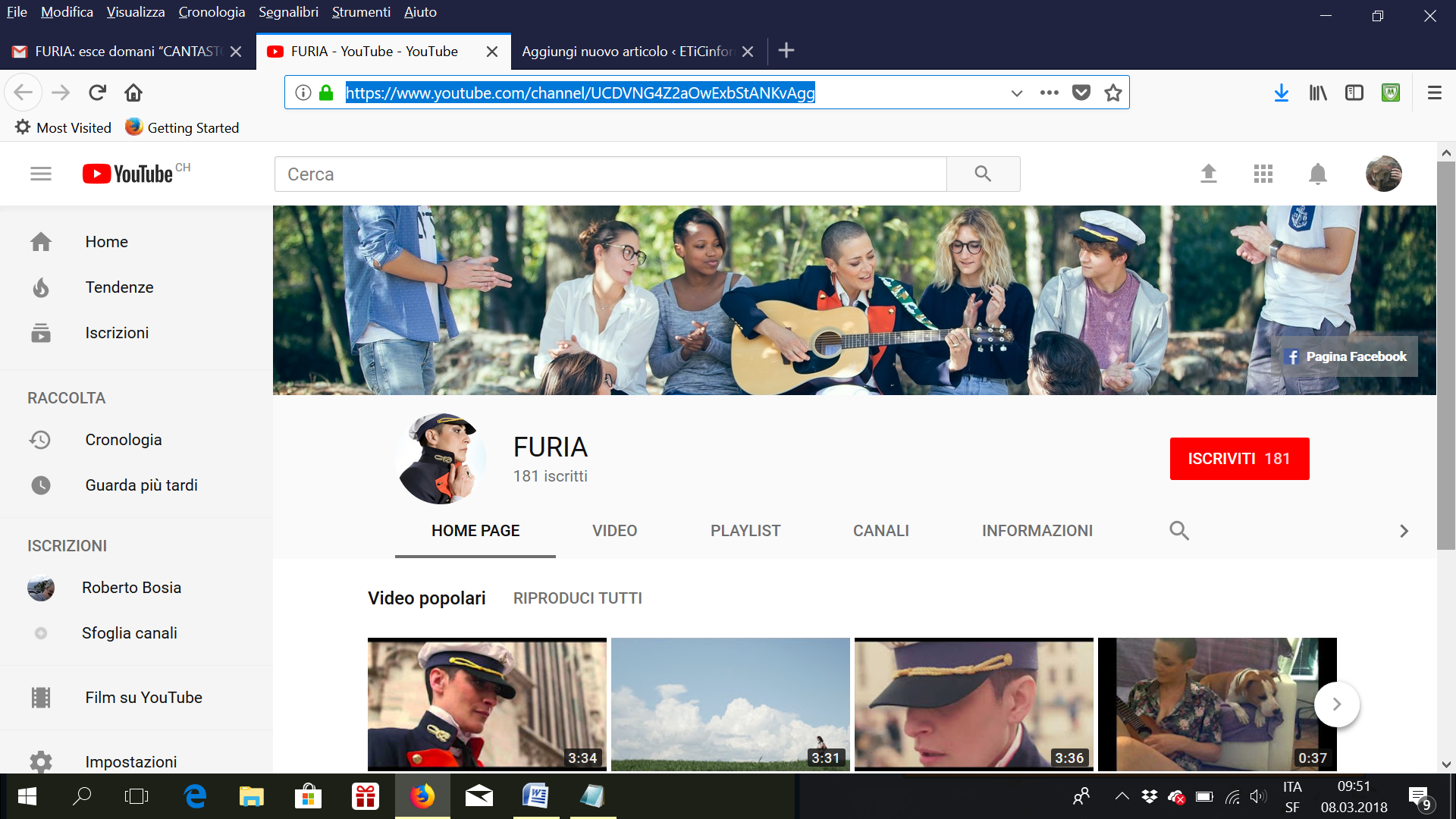
Task: Open the File menu
Action: click(17, 12)
